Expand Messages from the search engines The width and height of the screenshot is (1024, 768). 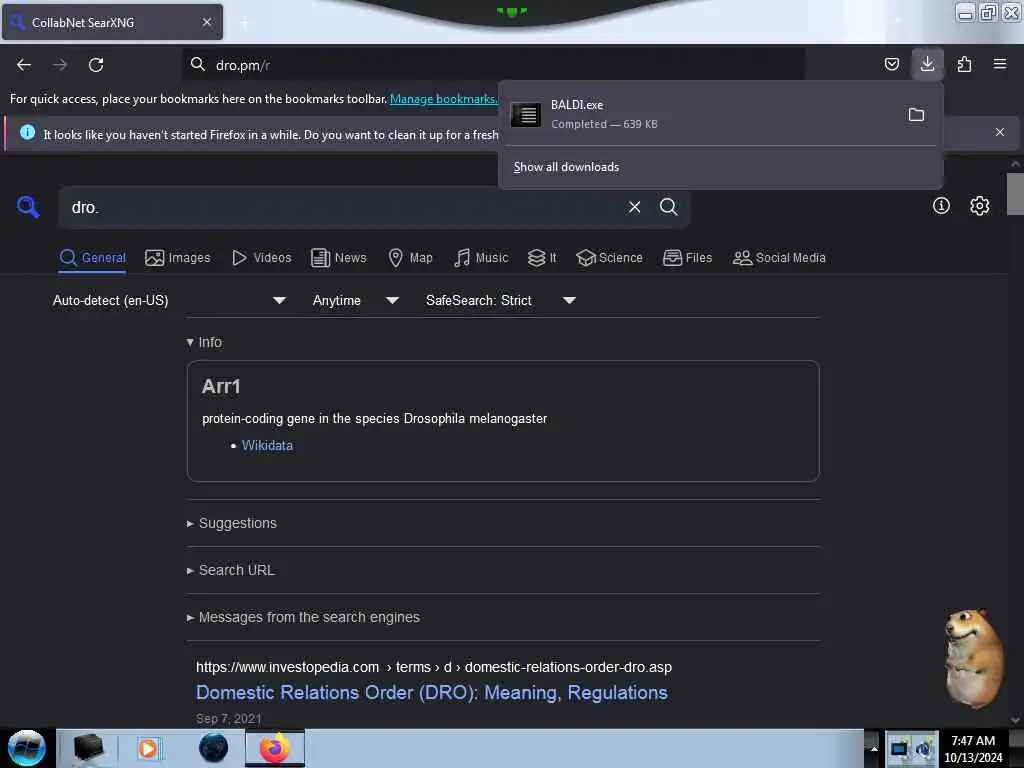[303, 617]
